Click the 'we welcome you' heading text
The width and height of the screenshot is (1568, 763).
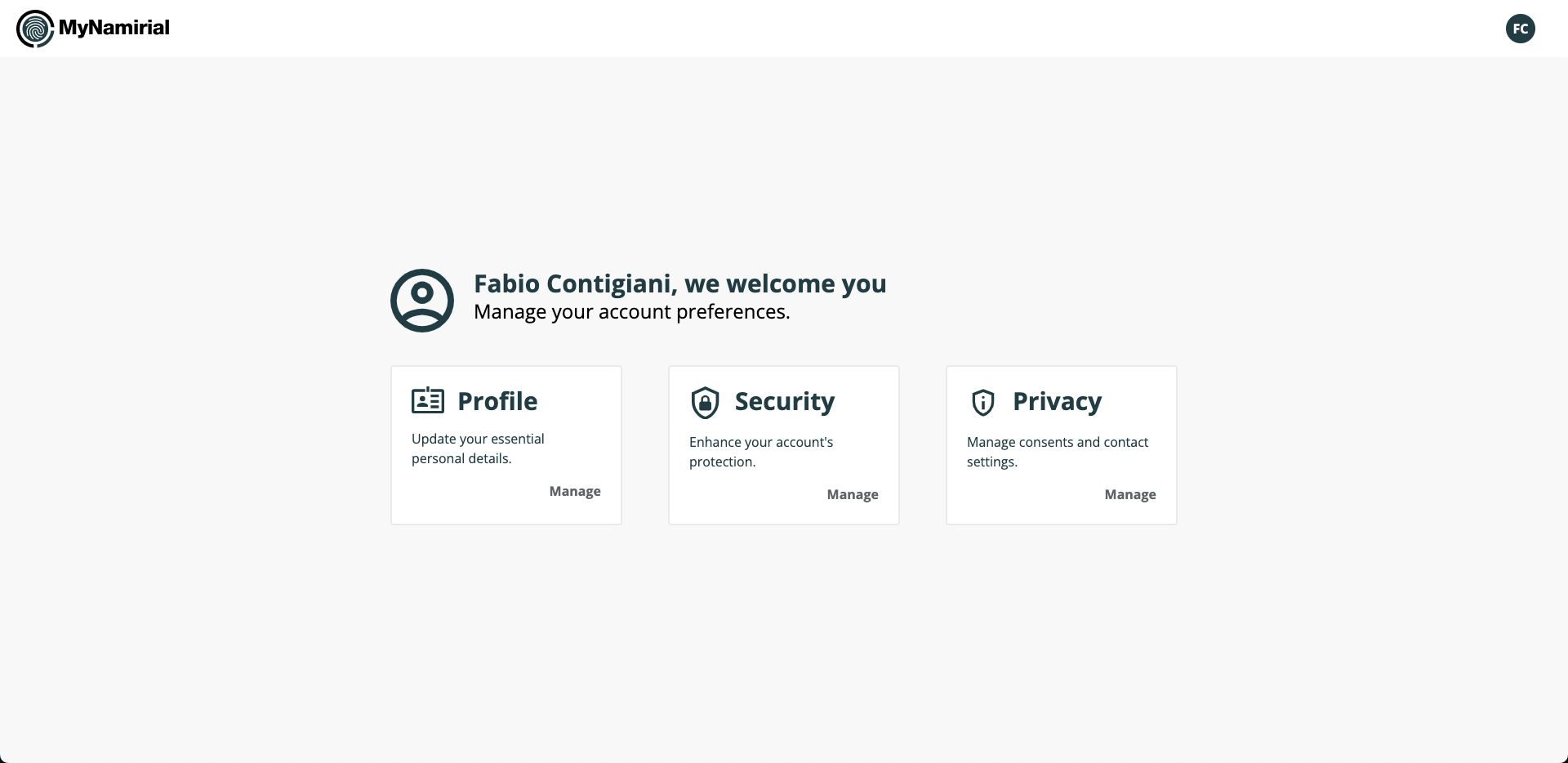coord(786,283)
